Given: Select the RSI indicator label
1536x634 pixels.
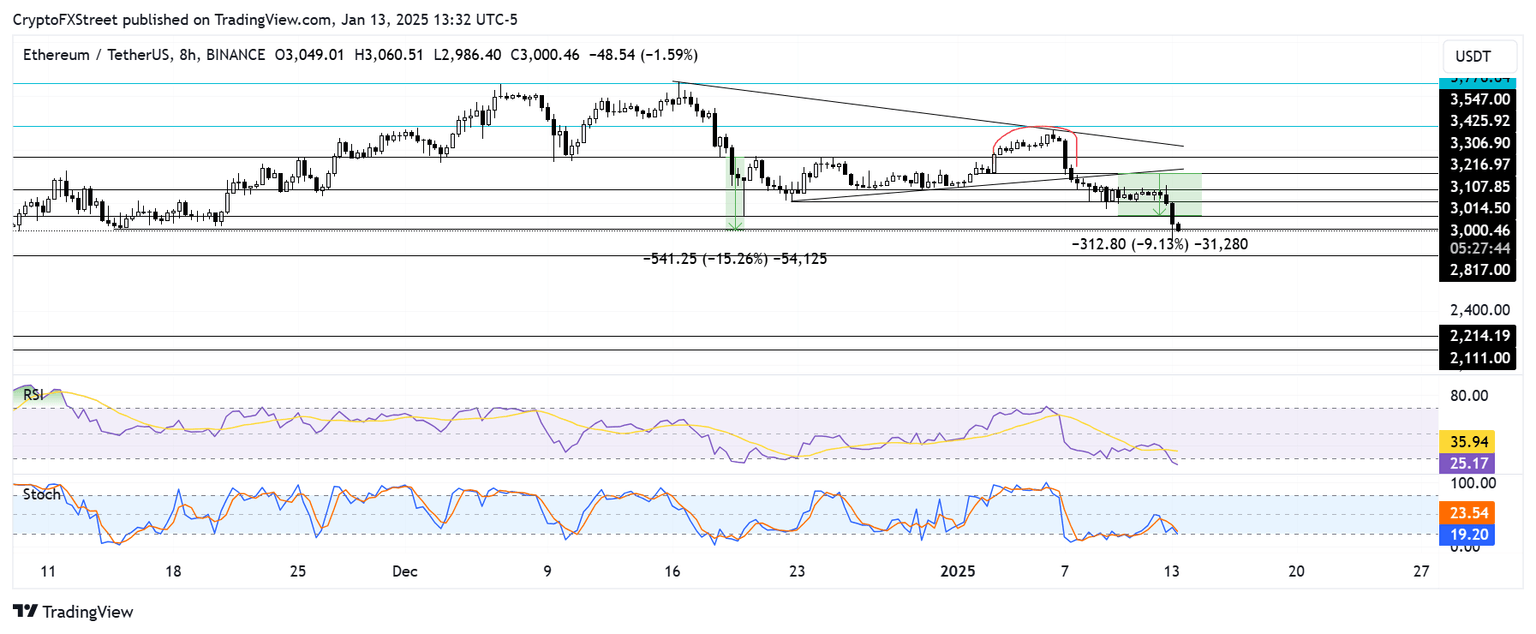Looking at the screenshot, I should click(x=35, y=394).
